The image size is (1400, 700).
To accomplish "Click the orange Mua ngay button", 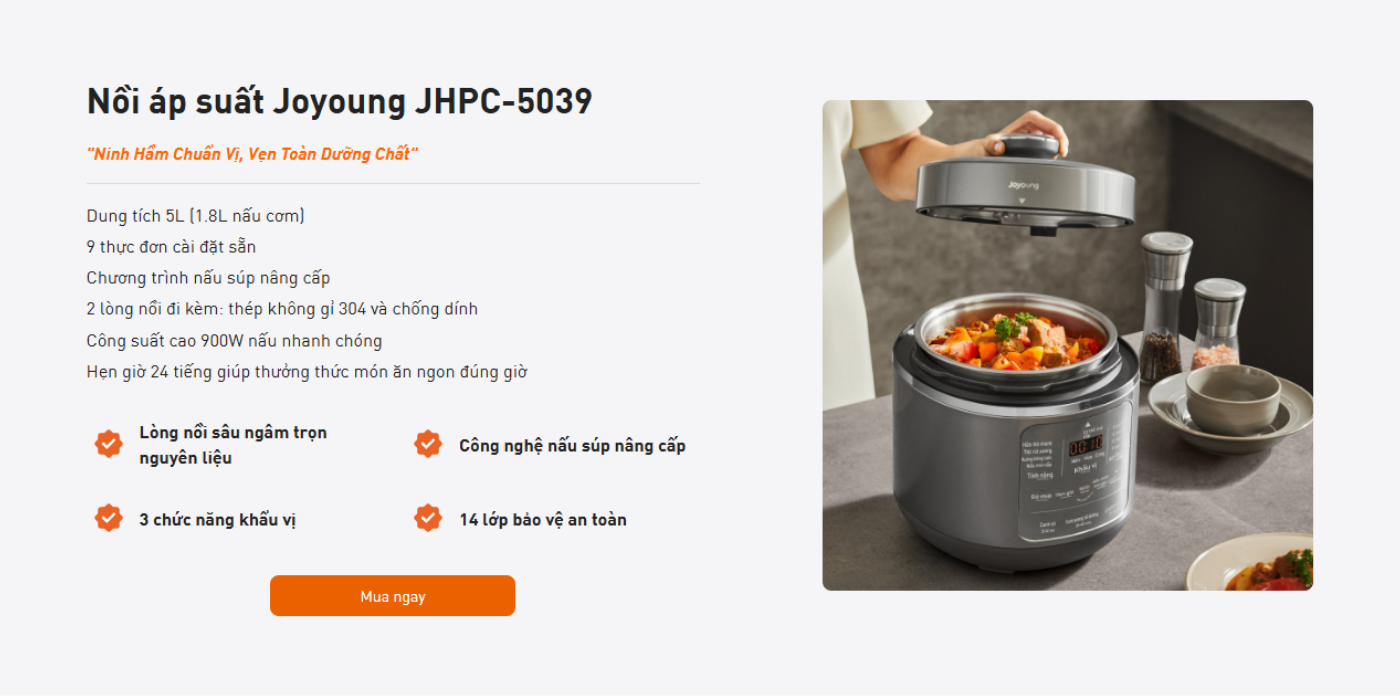I will (x=392, y=596).
